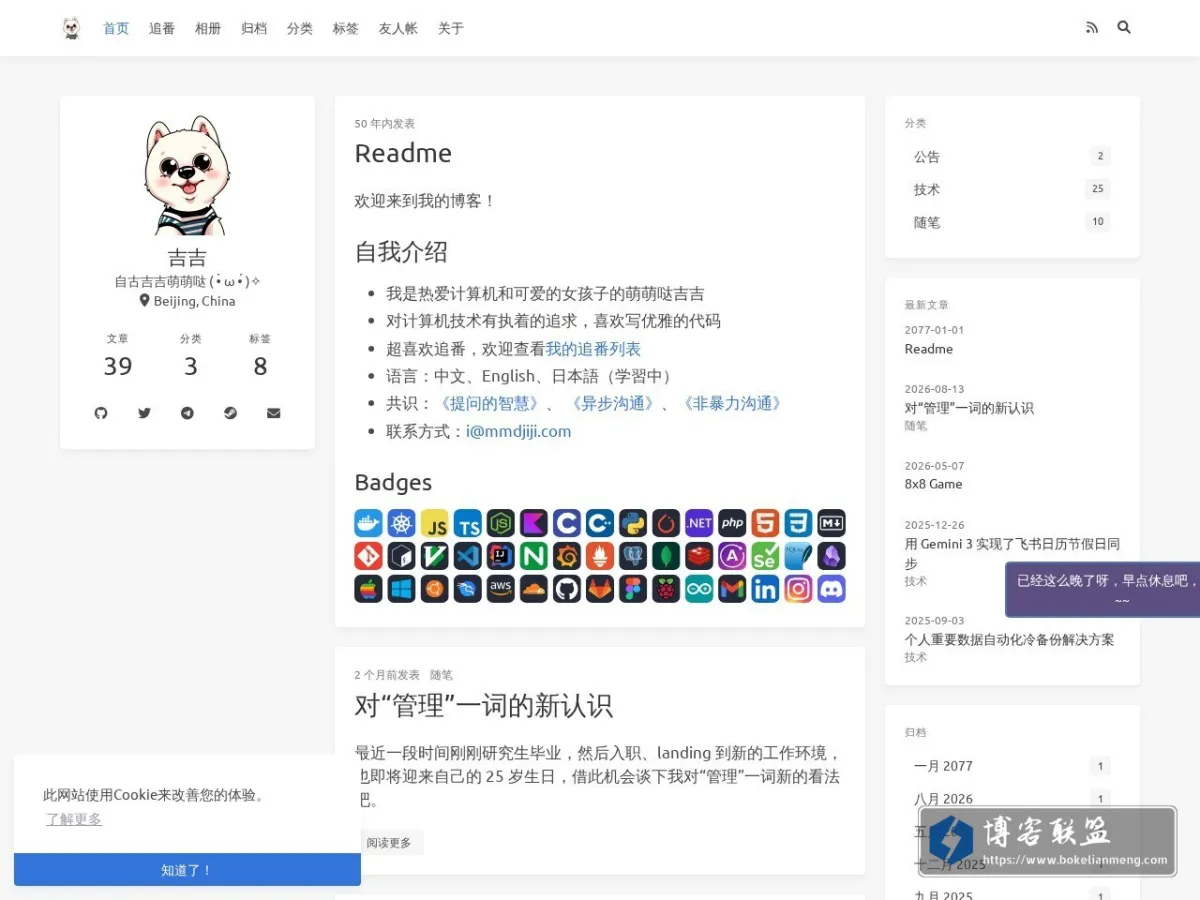Click the Obsidian badge icon
The height and width of the screenshot is (900, 1200).
pos(831,556)
